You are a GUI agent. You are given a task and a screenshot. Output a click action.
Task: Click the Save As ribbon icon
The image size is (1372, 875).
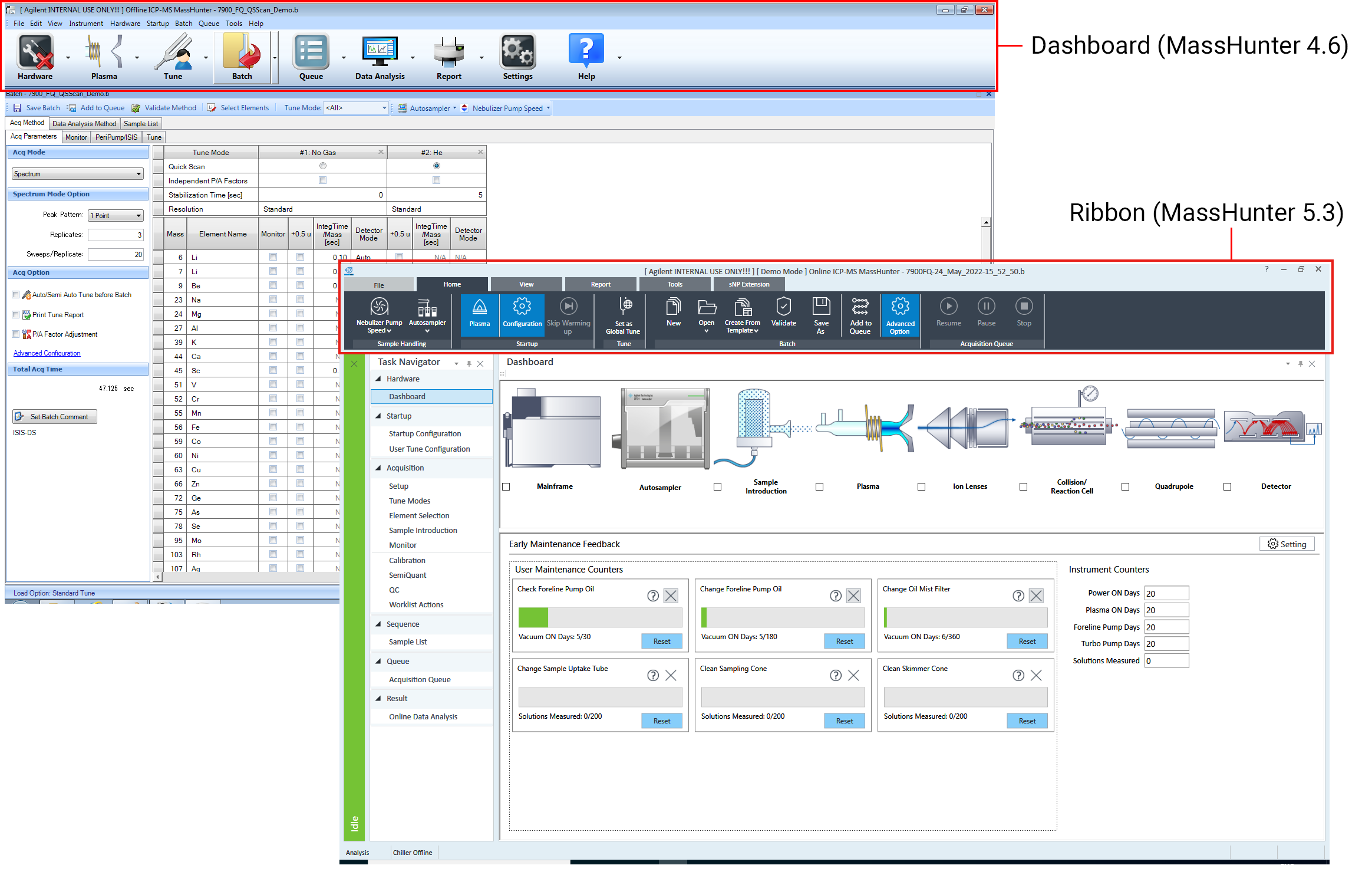821,315
